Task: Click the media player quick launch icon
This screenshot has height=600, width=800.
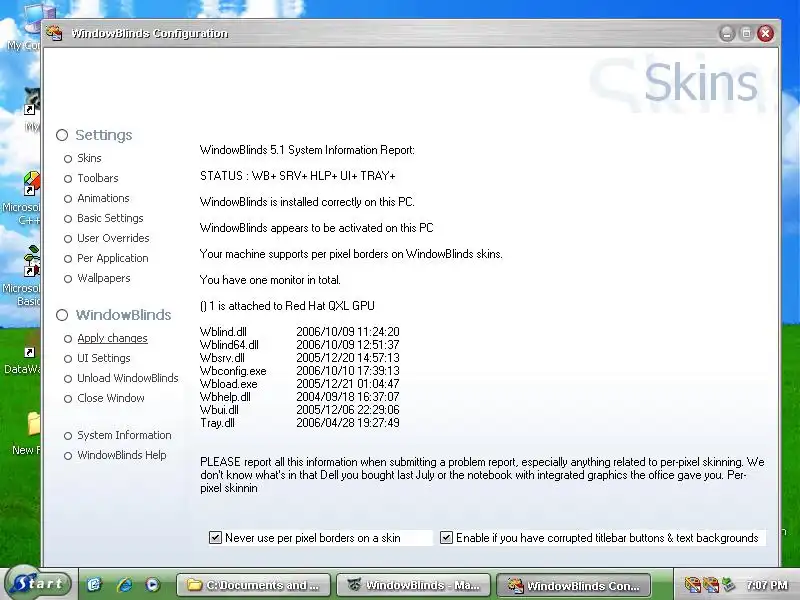Action: click(x=152, y=584)
